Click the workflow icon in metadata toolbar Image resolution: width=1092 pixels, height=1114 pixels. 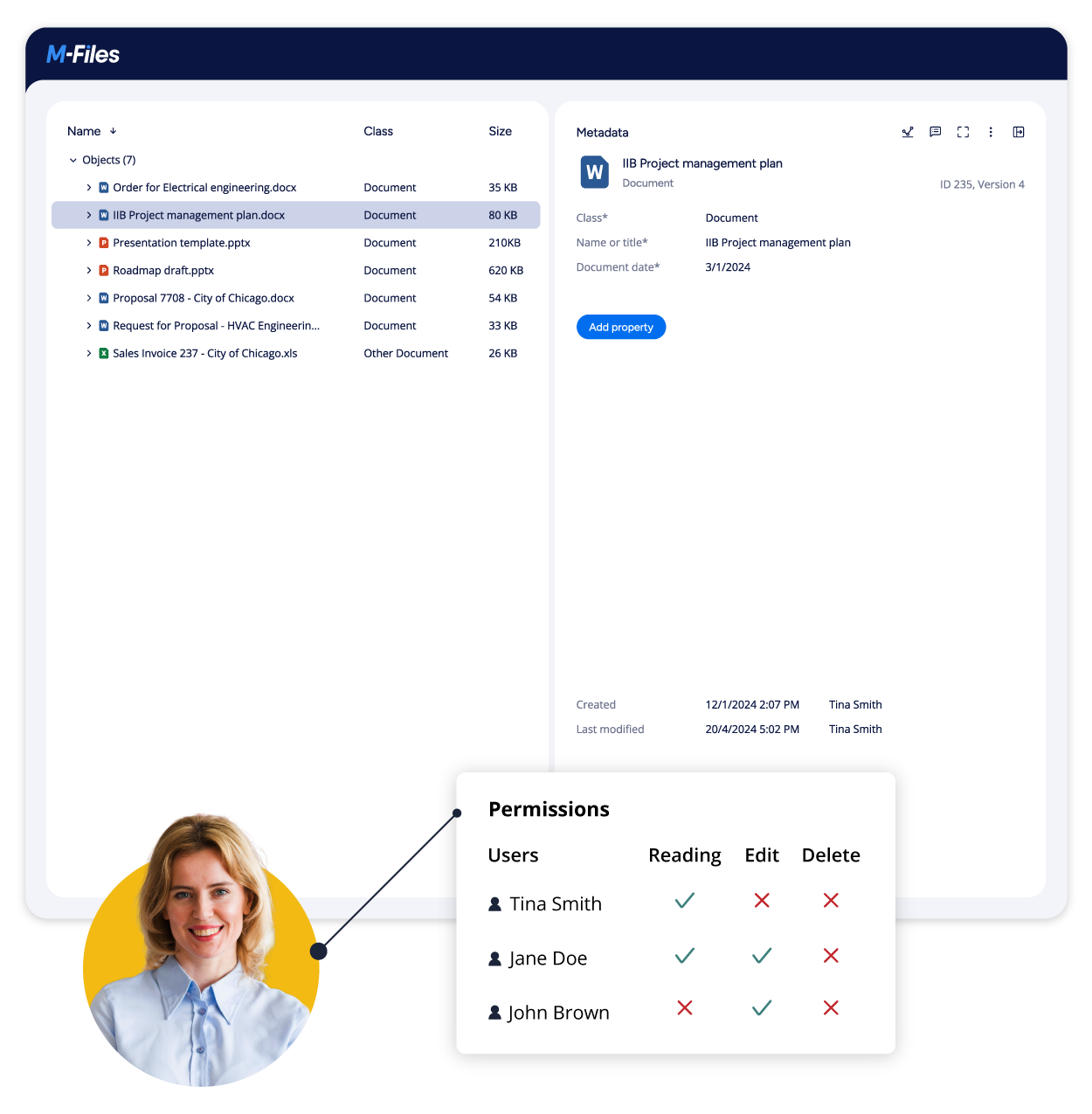[x=907, y=132]
